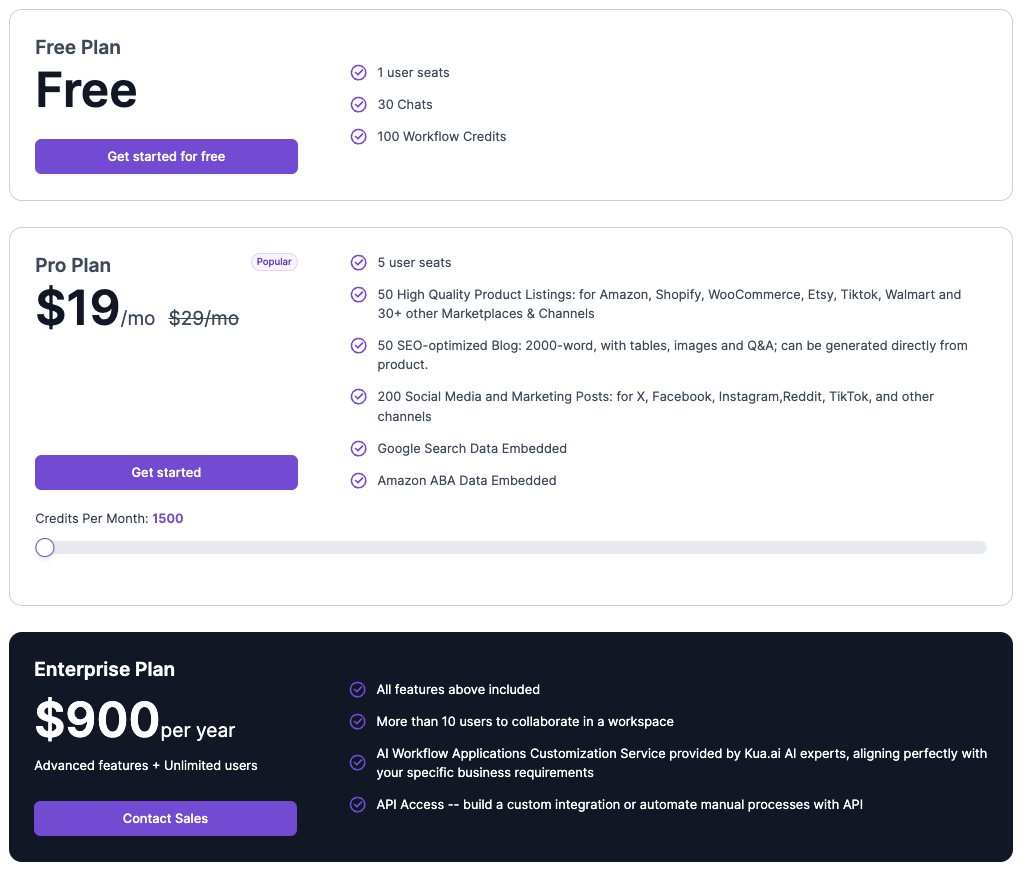Click the checkmark icon by 100 Workflow Credits

tap(358, 137)
